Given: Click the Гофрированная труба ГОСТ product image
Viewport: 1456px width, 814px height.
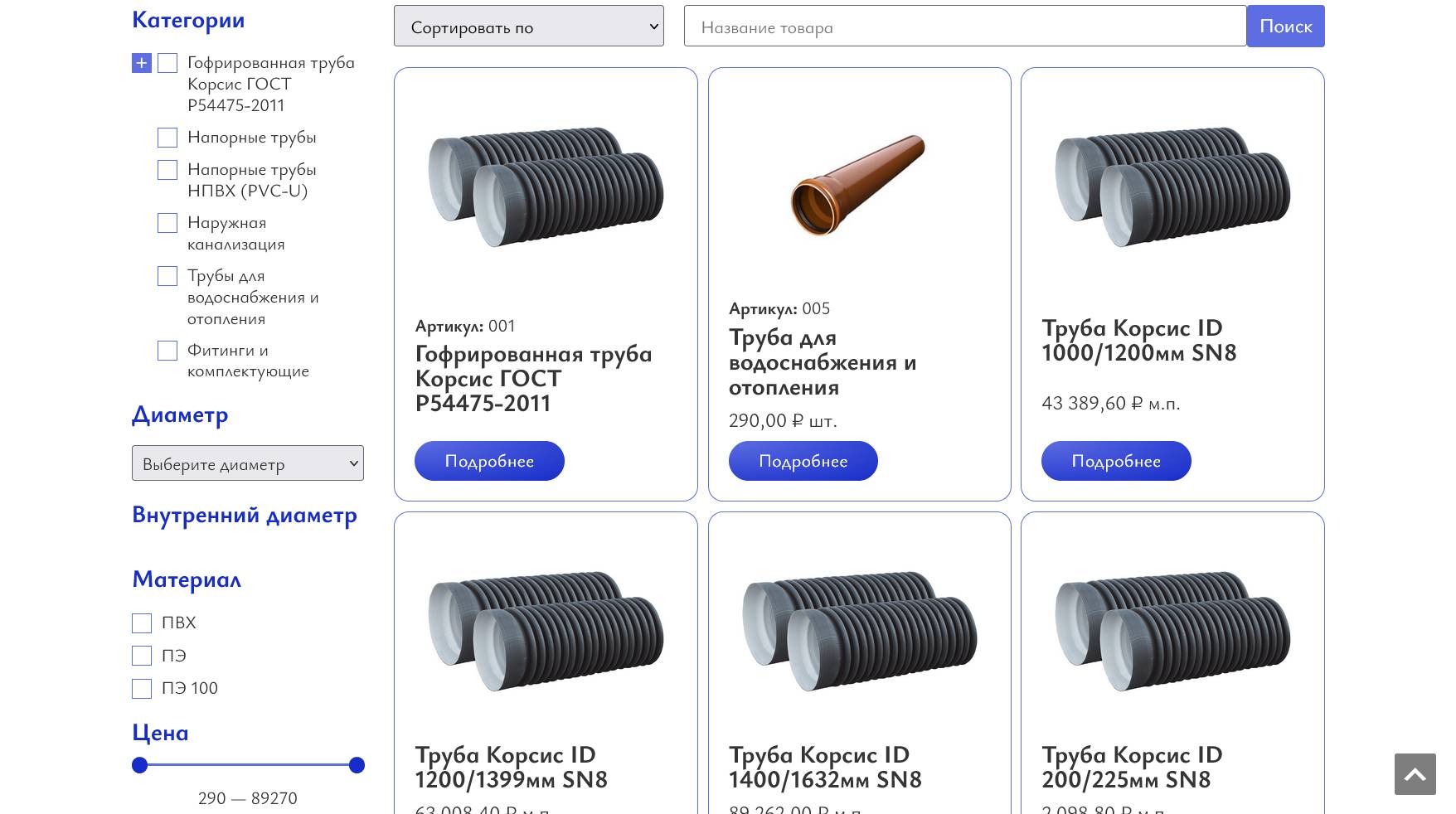Looking at the screenshot, I should pyautogui.click(x=546, y=186).
